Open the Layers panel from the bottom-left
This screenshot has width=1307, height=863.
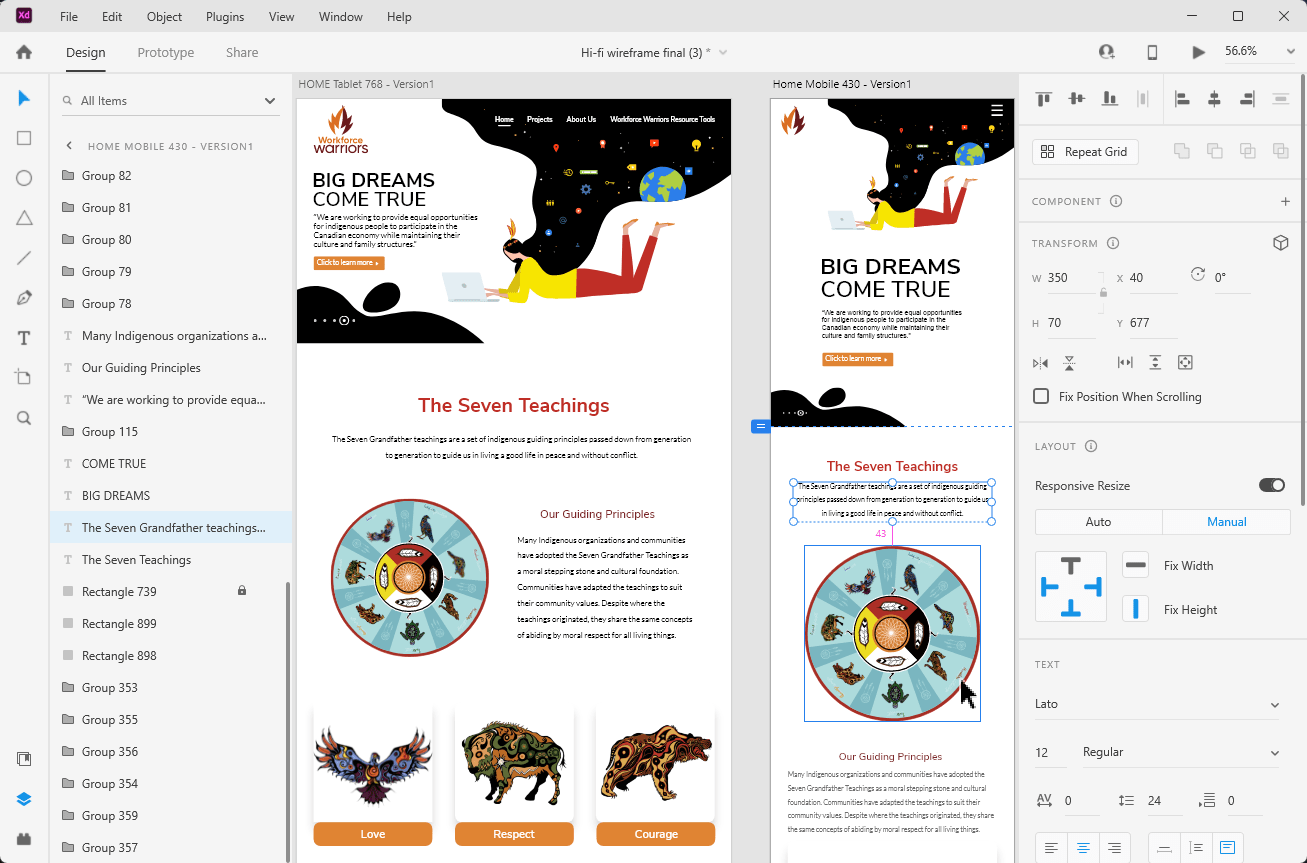coord(23,799)
